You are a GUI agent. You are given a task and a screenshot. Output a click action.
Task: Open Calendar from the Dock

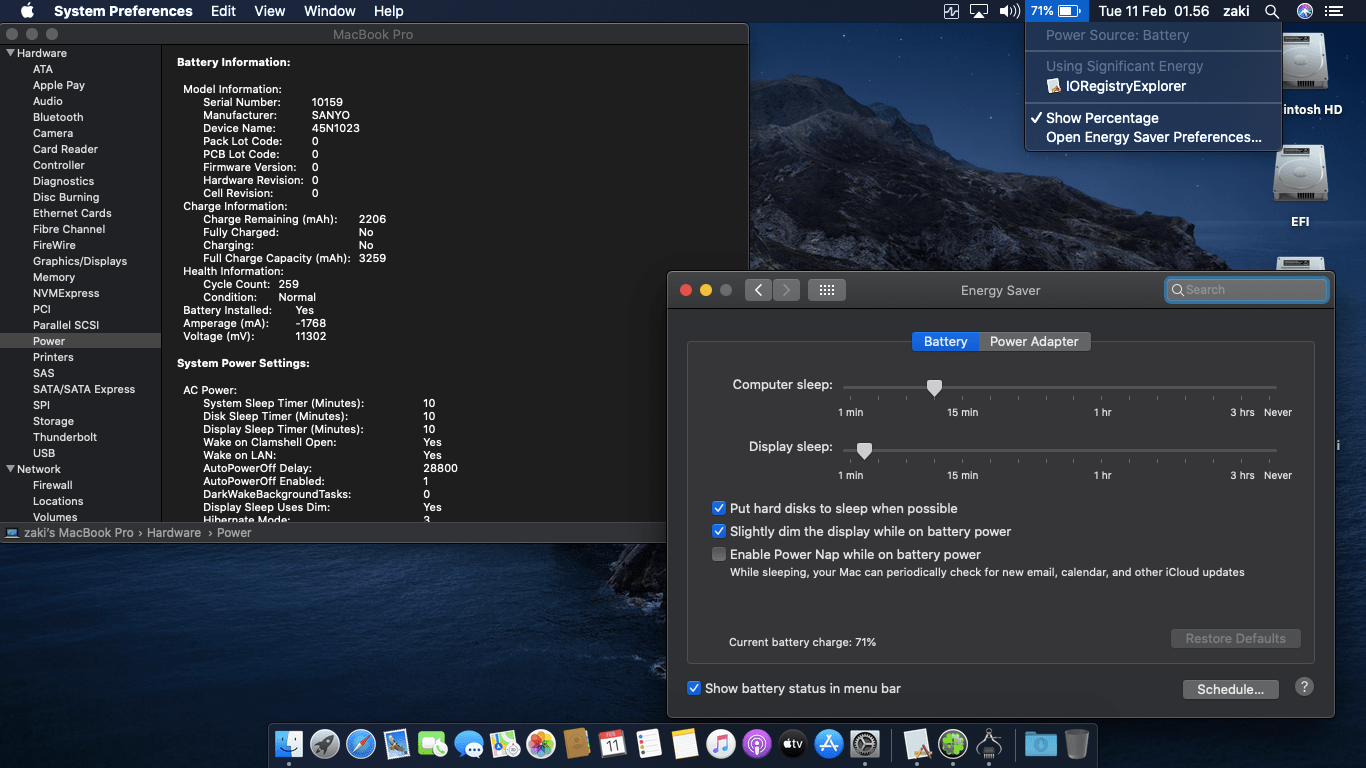point(612,743)
